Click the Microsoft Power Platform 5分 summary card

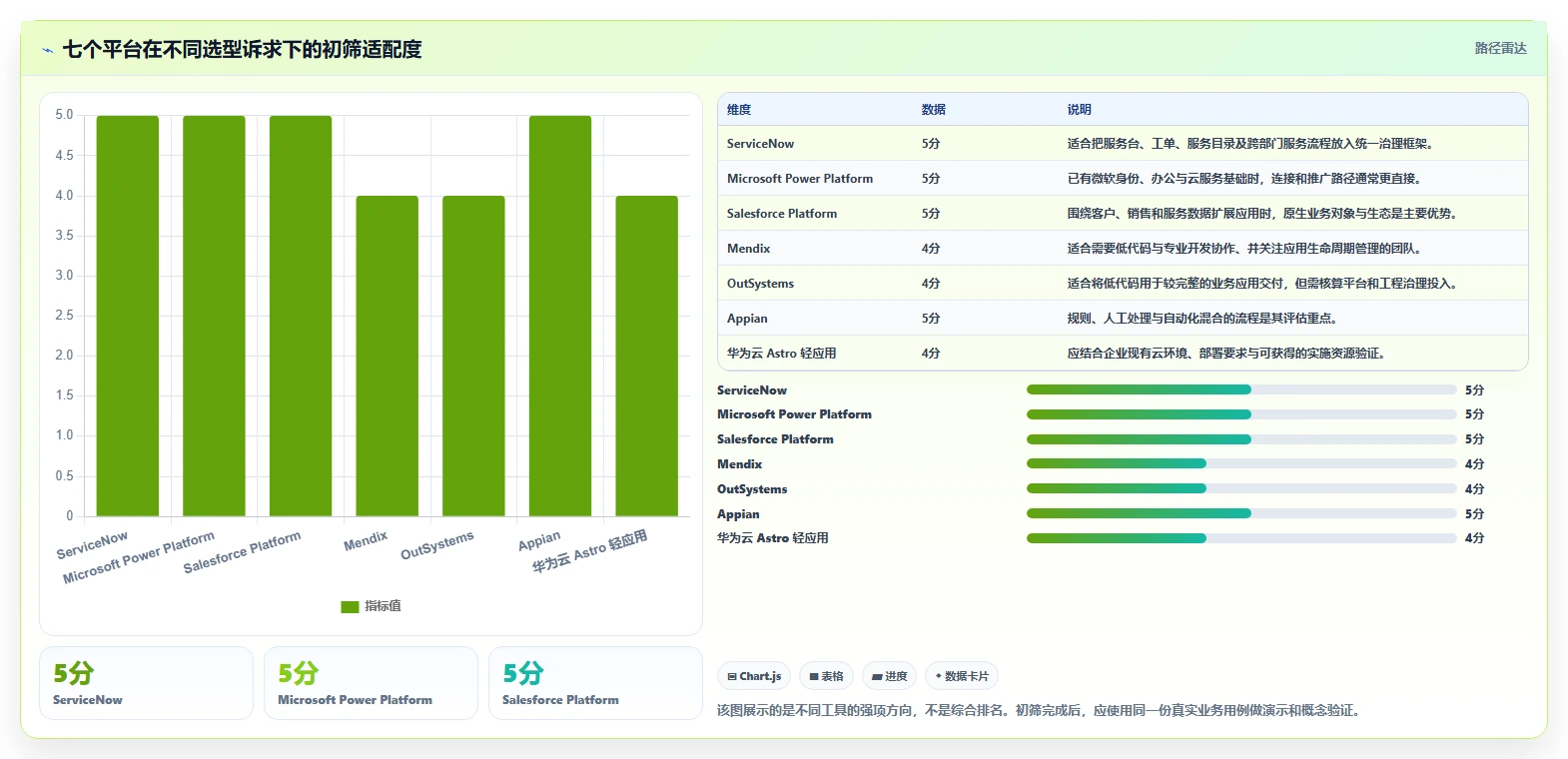tap(371, 683)
